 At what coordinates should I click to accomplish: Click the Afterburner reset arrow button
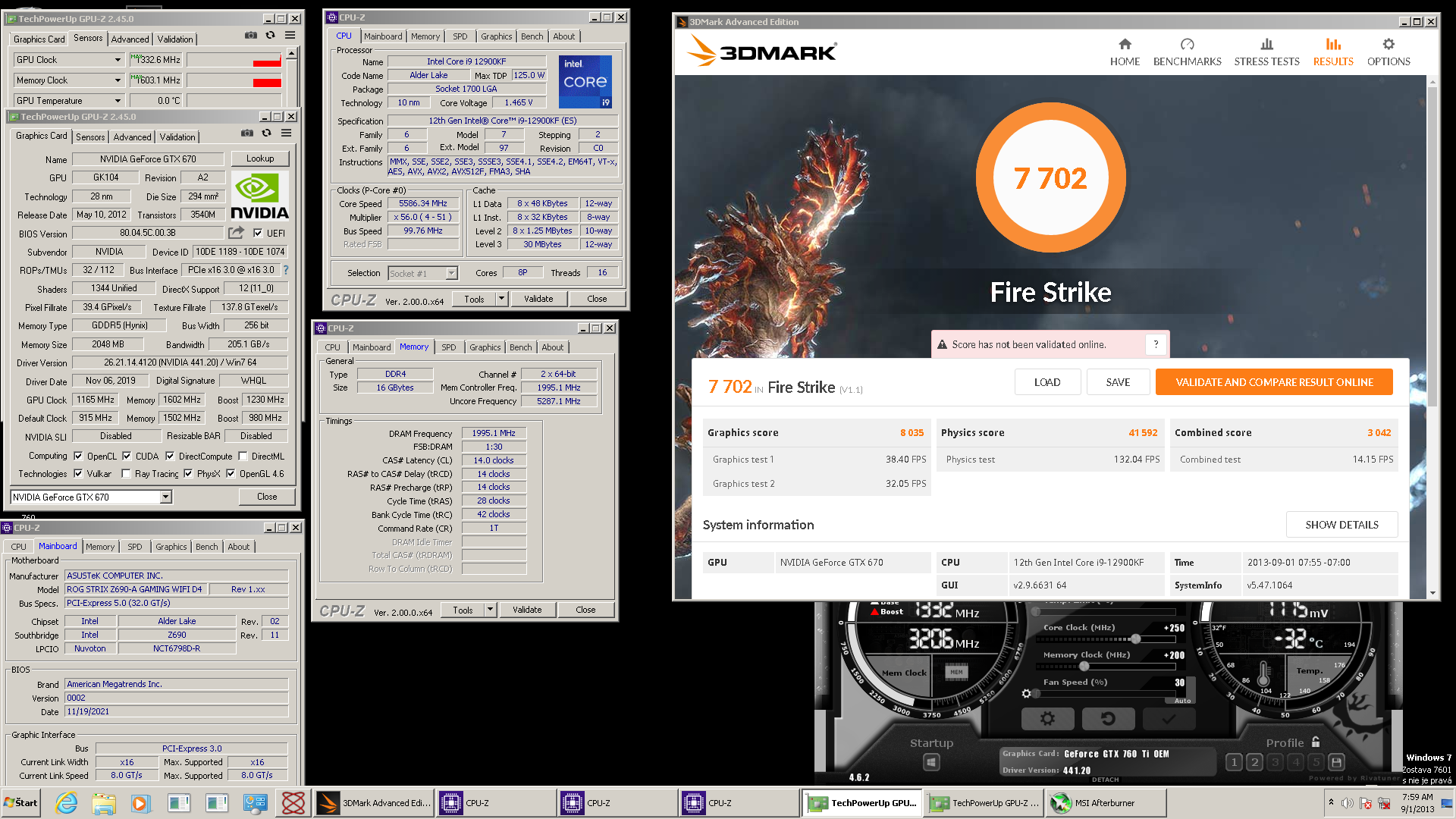1108,718
